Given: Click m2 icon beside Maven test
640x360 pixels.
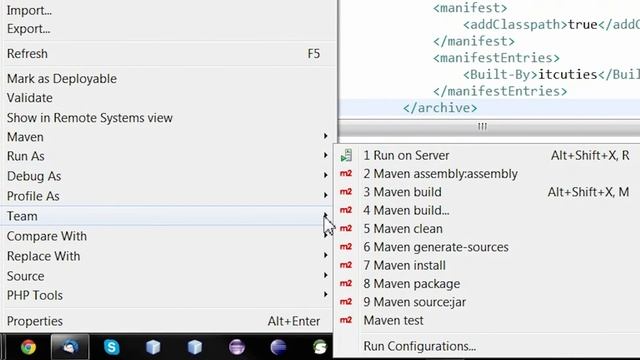Looking at the screenshot, I should (346, 320).
